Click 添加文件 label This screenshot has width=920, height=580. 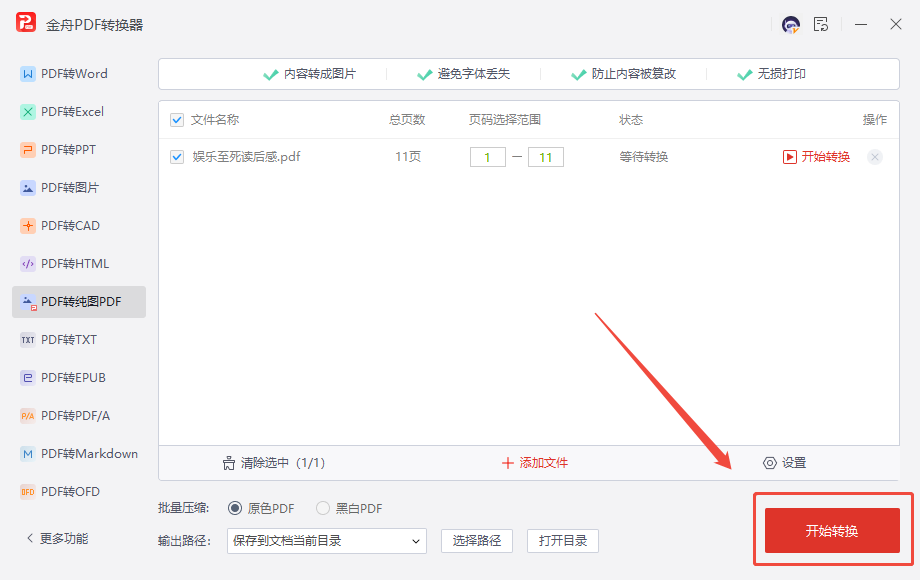(543, 463)
